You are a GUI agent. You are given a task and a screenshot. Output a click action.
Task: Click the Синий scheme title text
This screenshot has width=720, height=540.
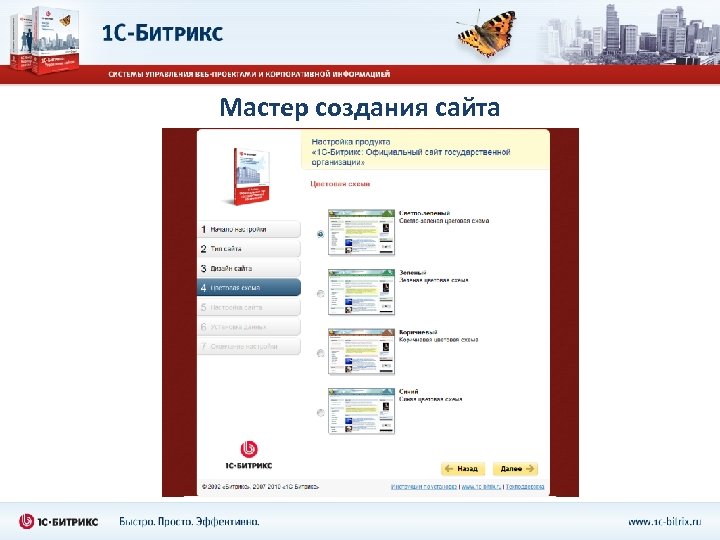tap(409, 392)
